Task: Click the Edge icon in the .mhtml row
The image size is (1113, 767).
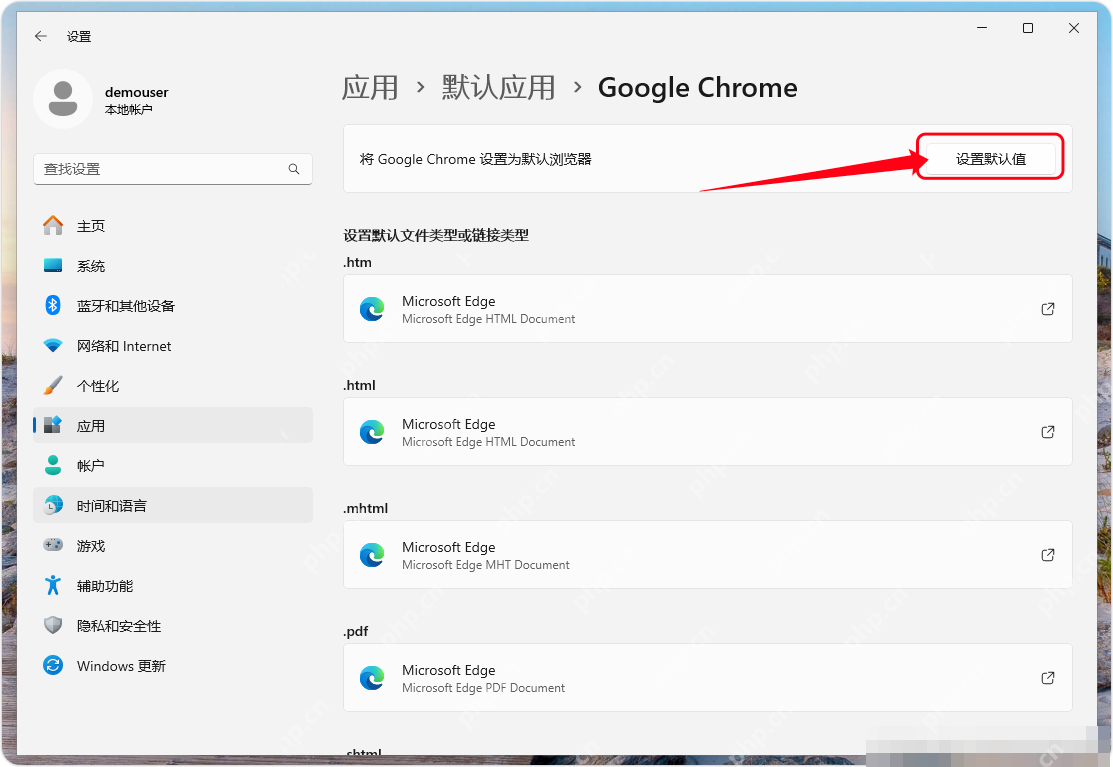Action: click(x=372, y=555)
